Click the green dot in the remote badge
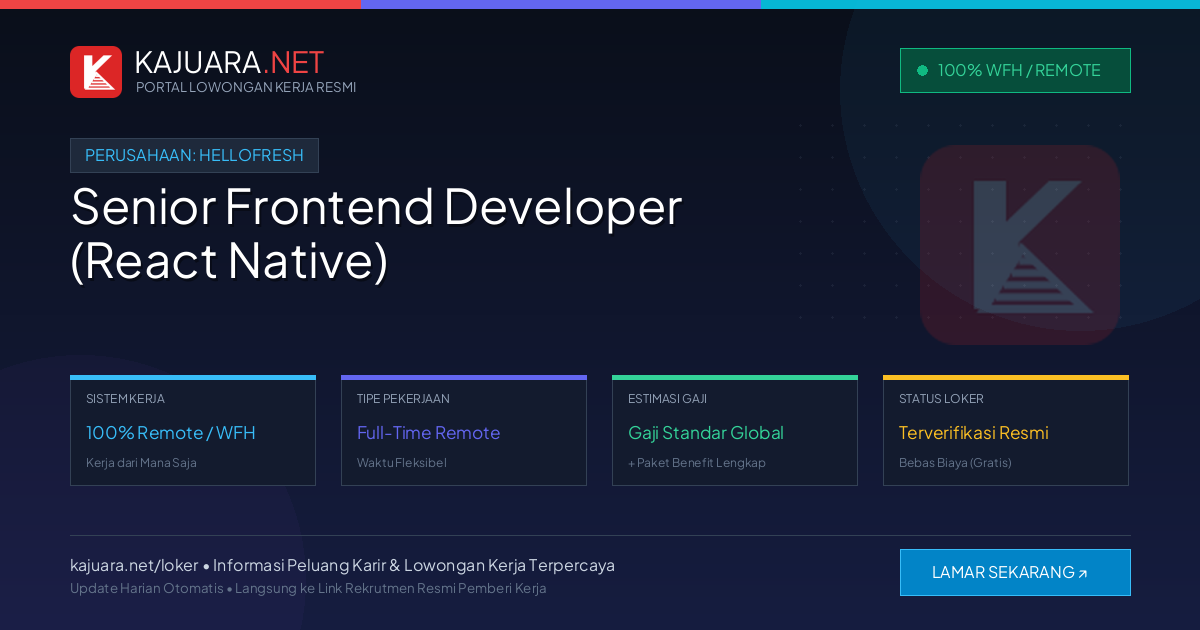The height and width of the screenshot is (630, 1200). (x=922, y=71)
